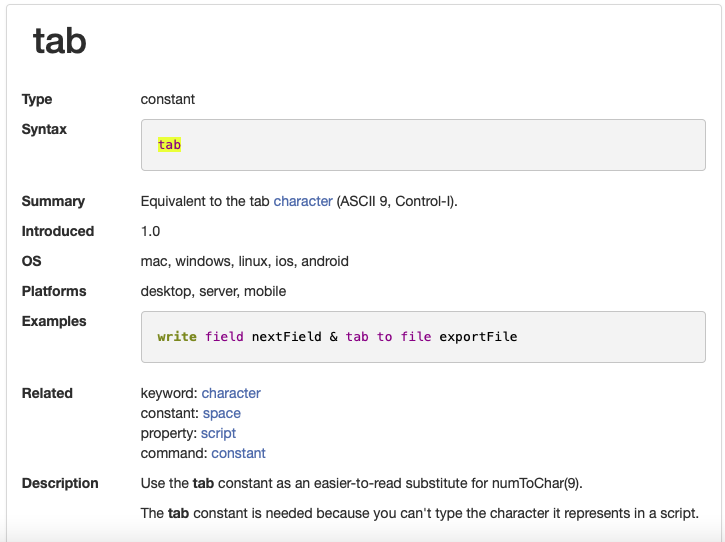Open the keyword "character" link under Related
The width and height of the screenshot is (725, 542).
pos(231,393)
